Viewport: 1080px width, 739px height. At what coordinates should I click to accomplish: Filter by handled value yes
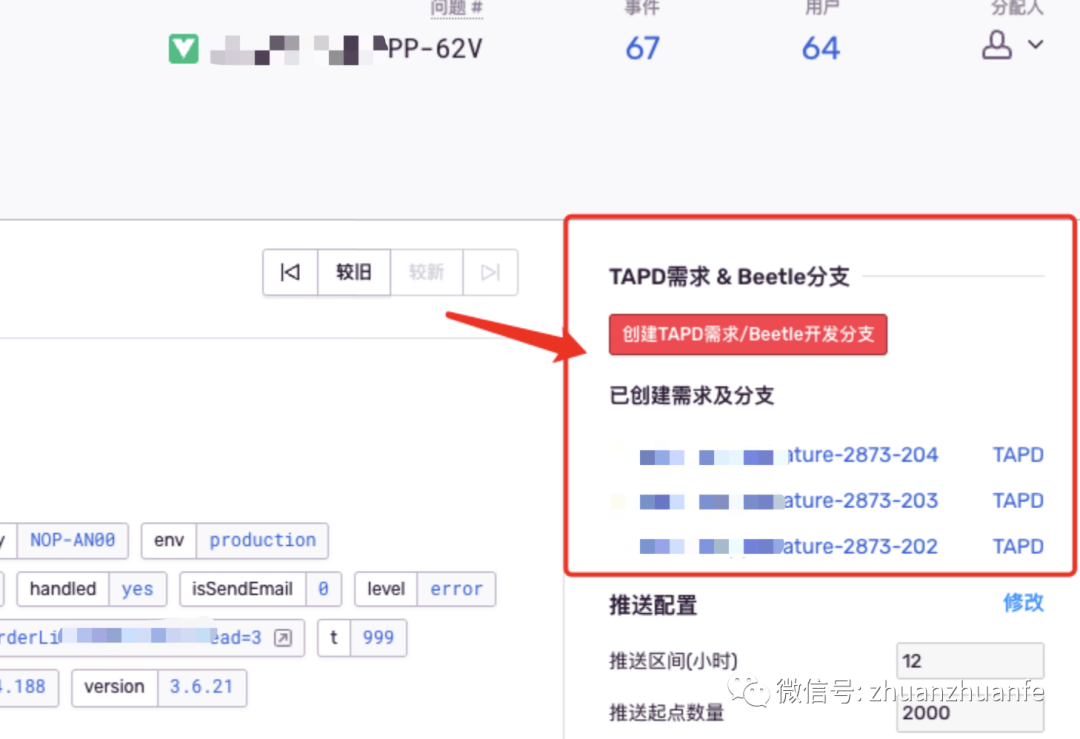point(138,590)
